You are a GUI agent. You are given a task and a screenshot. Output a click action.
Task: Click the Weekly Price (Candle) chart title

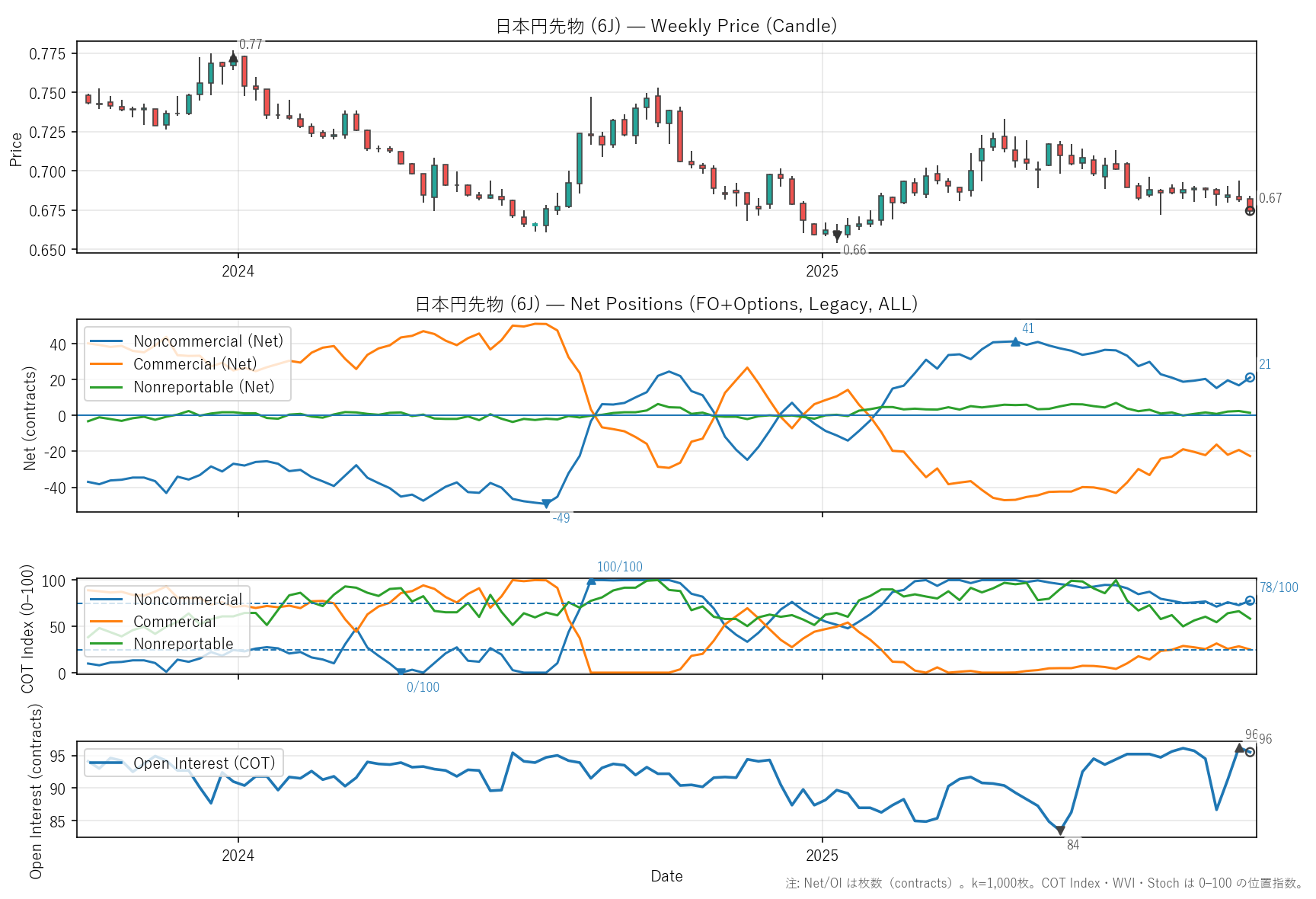(666, 26)
